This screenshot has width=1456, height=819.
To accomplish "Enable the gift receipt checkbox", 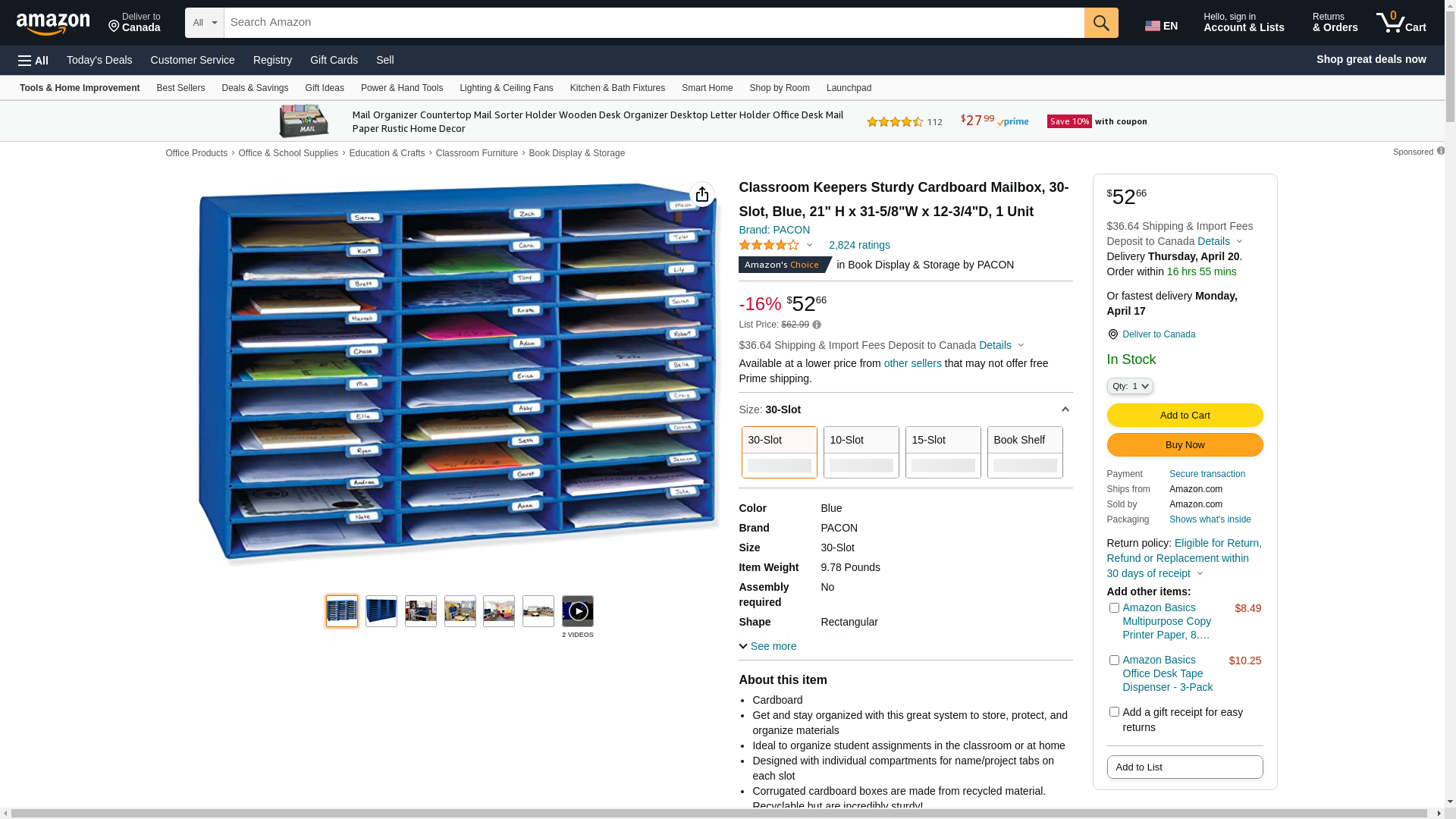I will tap(1114, 712).
